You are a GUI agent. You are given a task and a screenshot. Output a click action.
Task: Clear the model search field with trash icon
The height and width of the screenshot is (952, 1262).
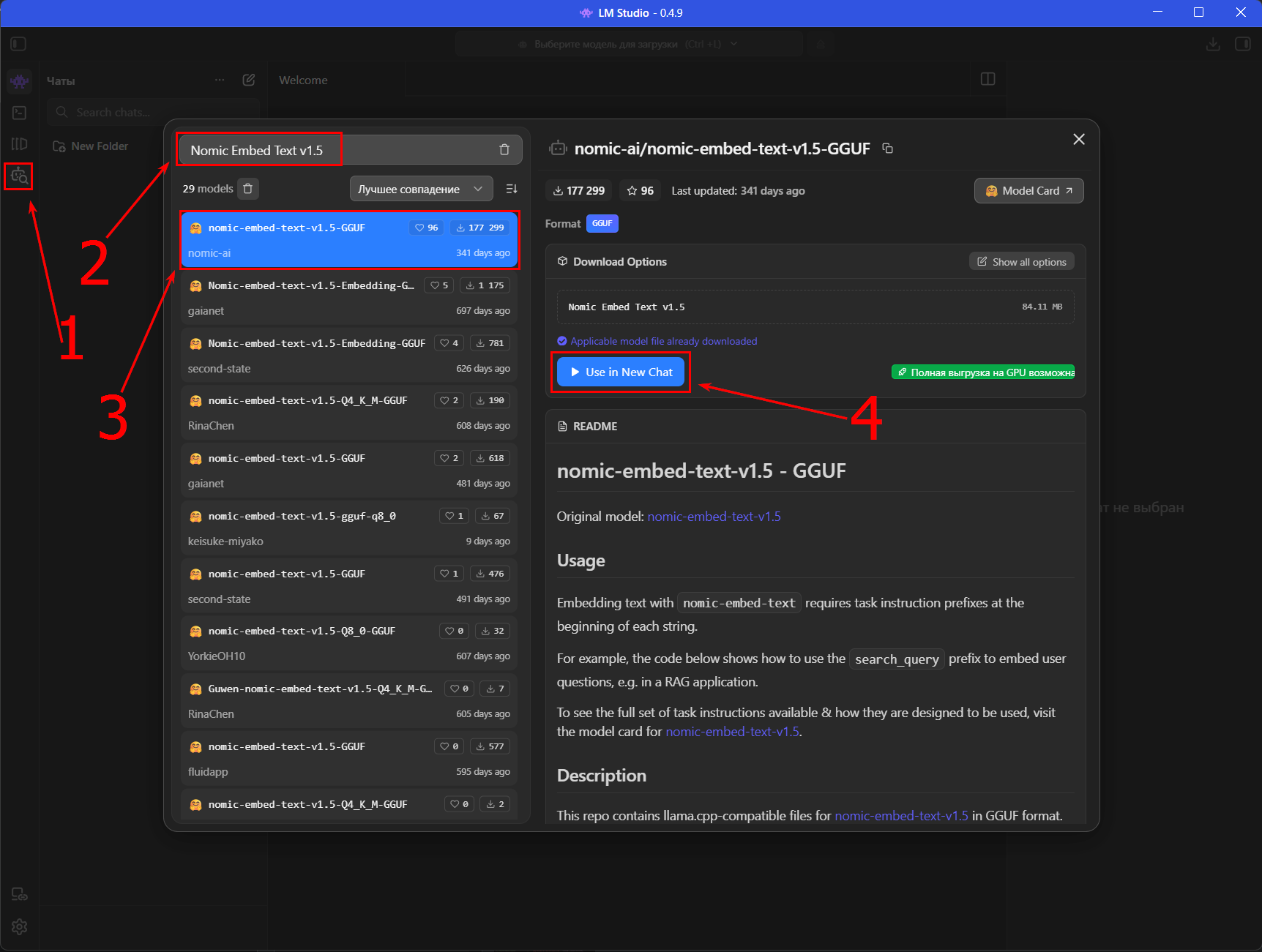(504, 150)
